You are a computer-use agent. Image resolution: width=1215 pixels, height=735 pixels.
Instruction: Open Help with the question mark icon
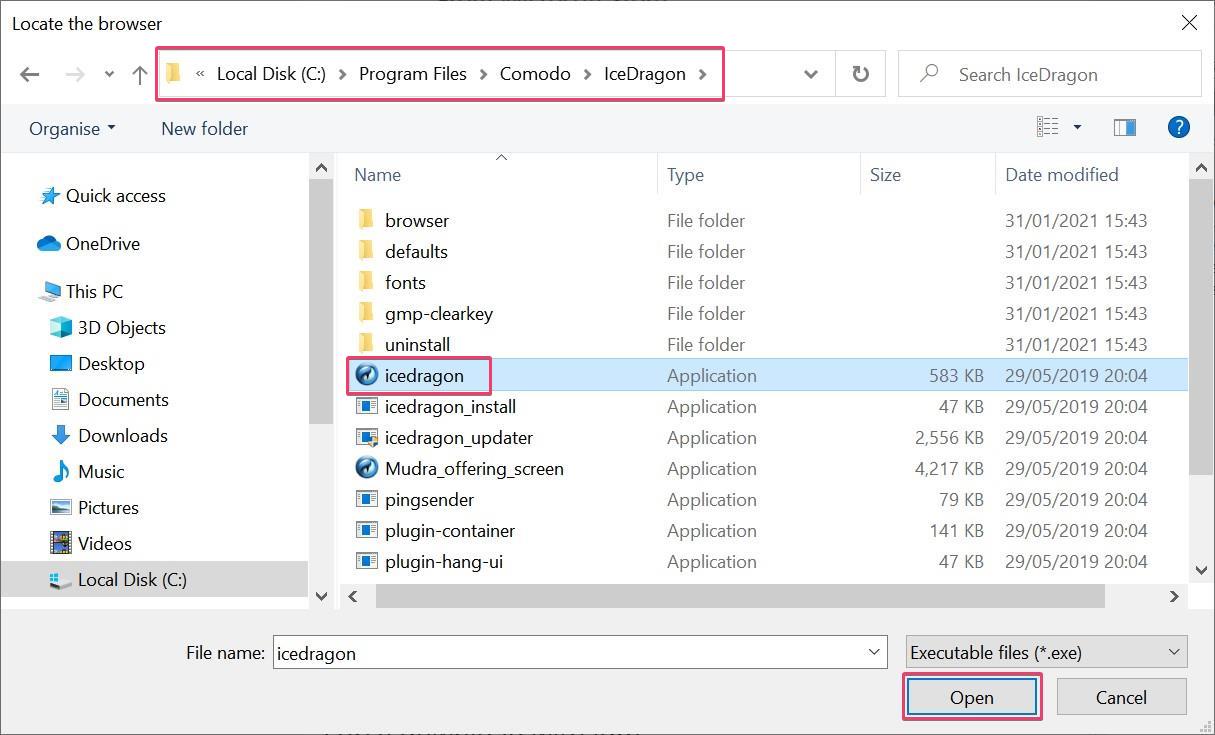[1179, 127]
